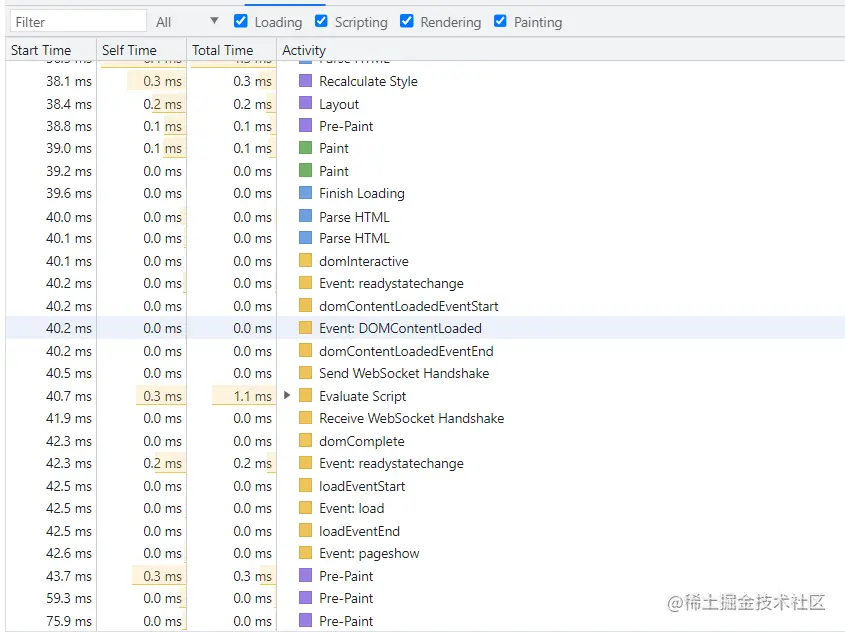
Task: Click the Receive WebSocket Handshake icon
Action: pos(306,418)
